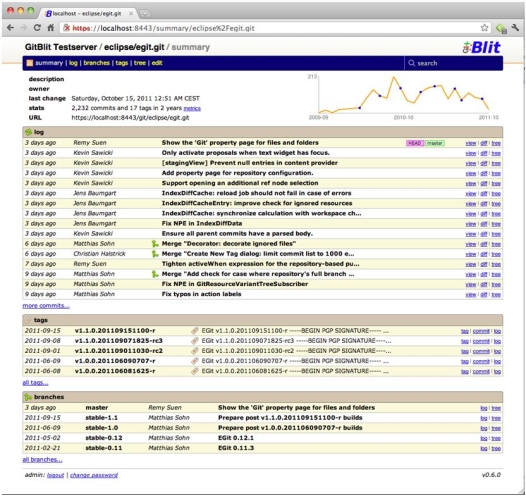Reload the page with the refresh icon

37,28
